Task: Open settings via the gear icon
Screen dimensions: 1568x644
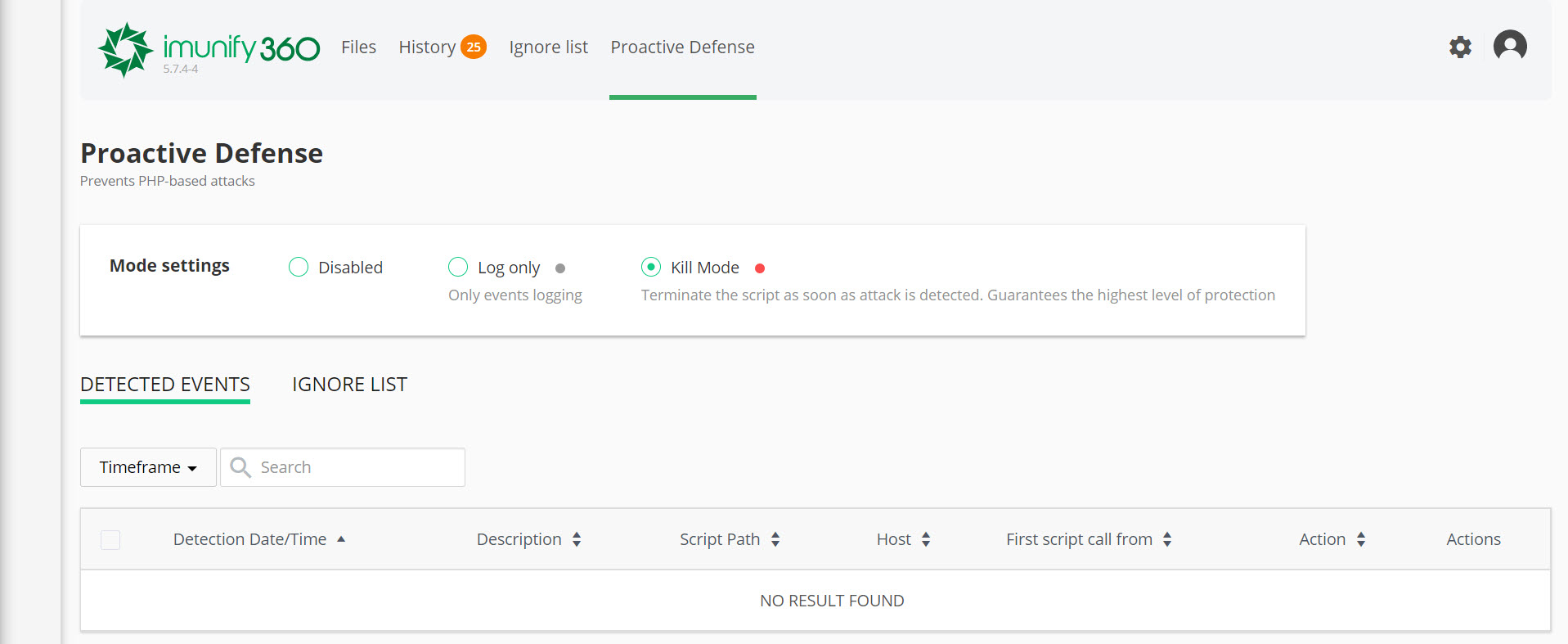Action: (x=1460, y=47)
